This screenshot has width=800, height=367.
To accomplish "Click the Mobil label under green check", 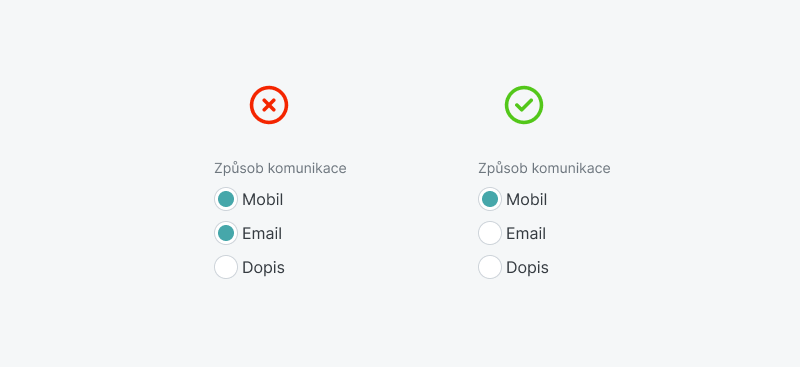I will (527, 200).
